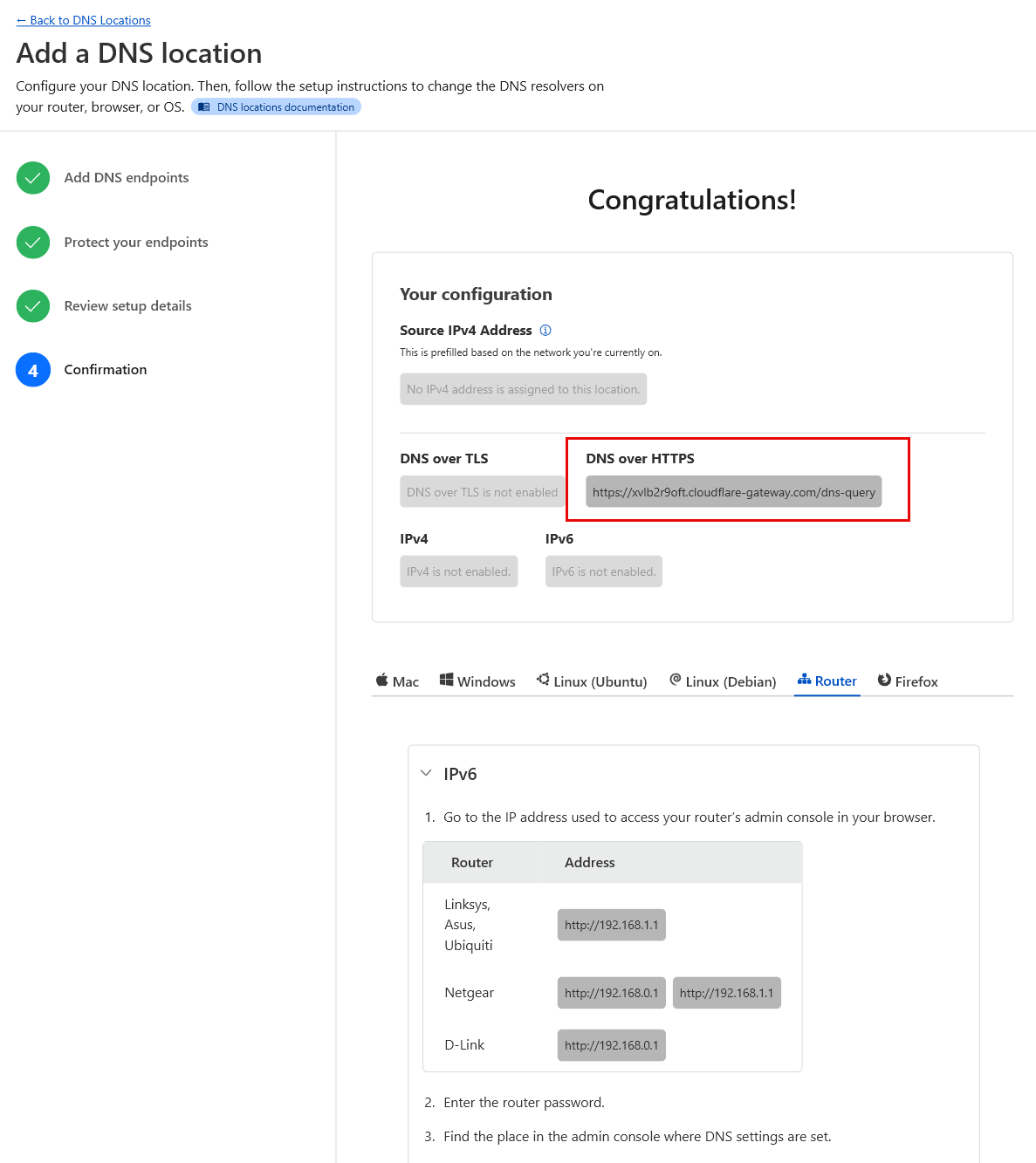Copy the DNS over HTTPS URL field
This screenshot has width=1036, height=1163.
(733, 492)
